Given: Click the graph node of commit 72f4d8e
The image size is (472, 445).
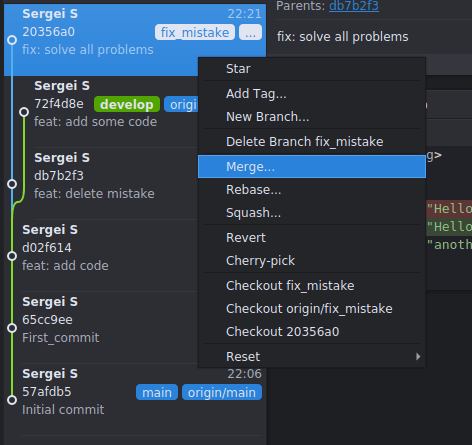Looking at the screenshot, I should pos(24,112).
